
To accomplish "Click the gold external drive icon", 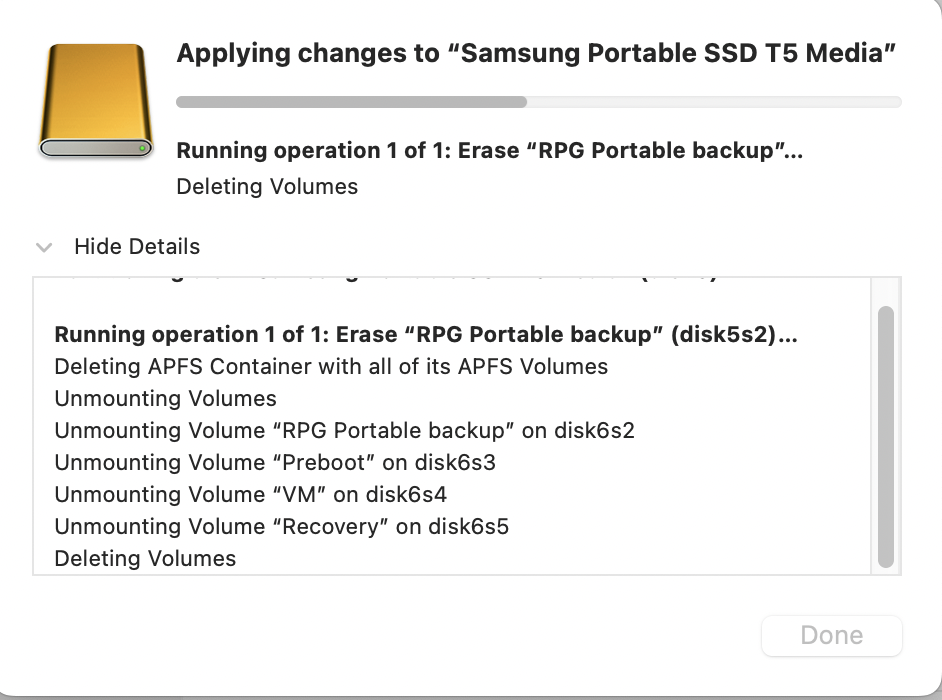I will (x=96, y=101).
